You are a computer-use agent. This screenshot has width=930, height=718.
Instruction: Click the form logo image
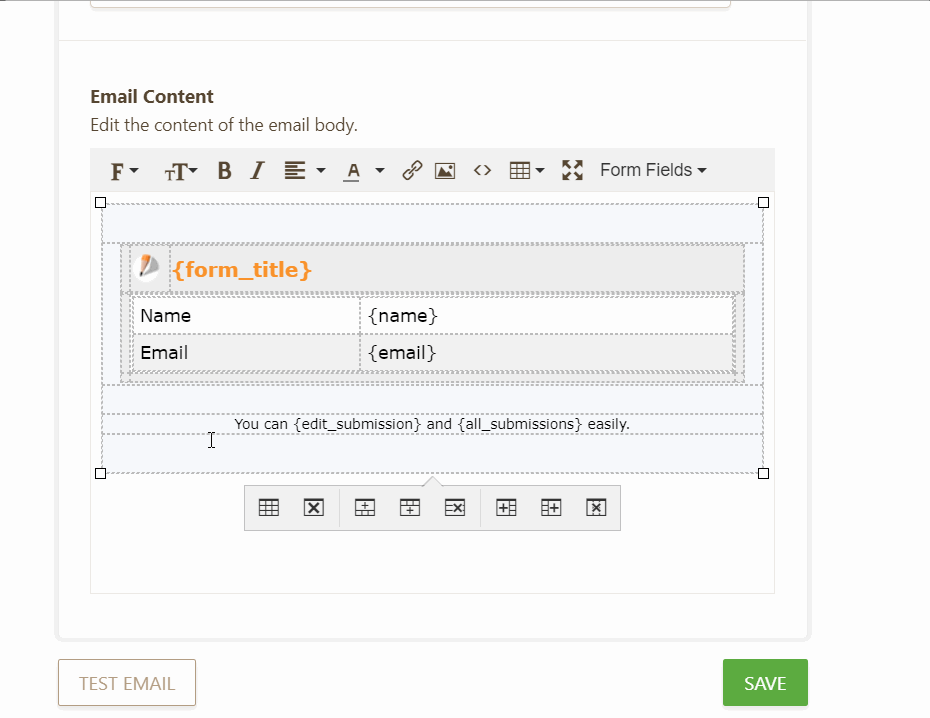tap(148, 268)
